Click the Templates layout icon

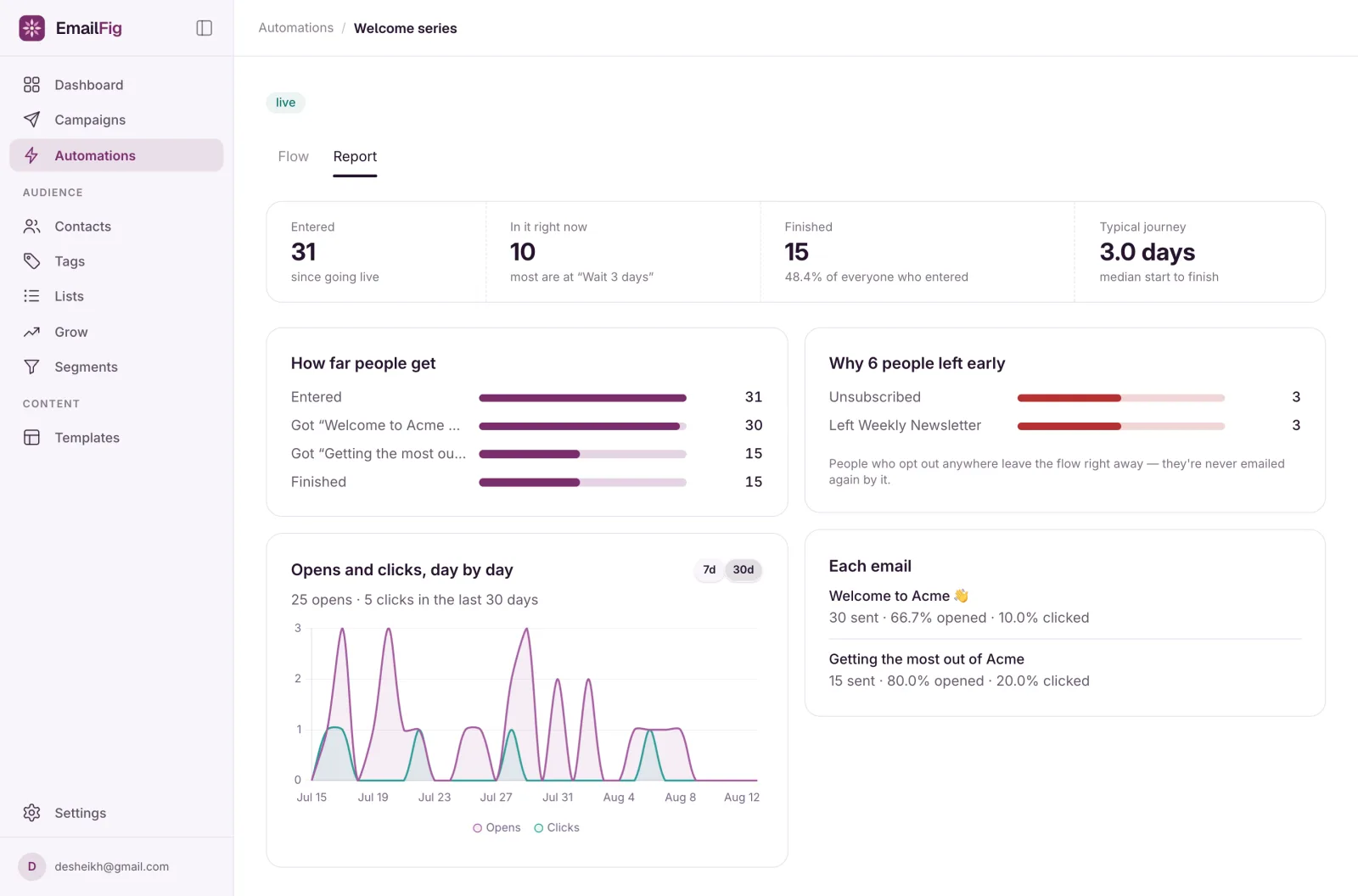click(x=31, y=438)
